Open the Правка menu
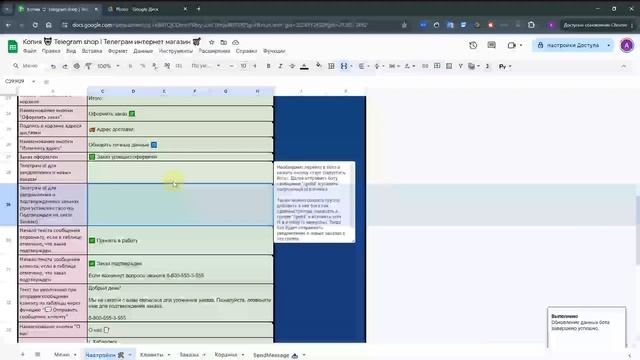 51,51
